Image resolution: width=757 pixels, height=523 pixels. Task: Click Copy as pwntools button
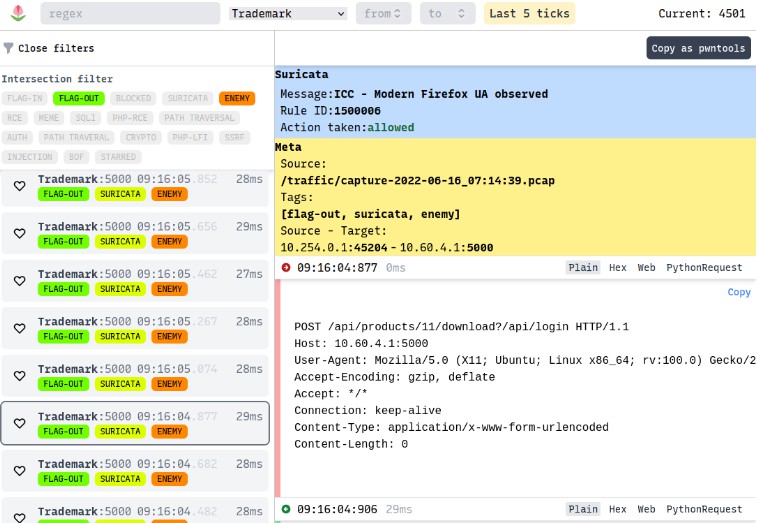point(698,48)
